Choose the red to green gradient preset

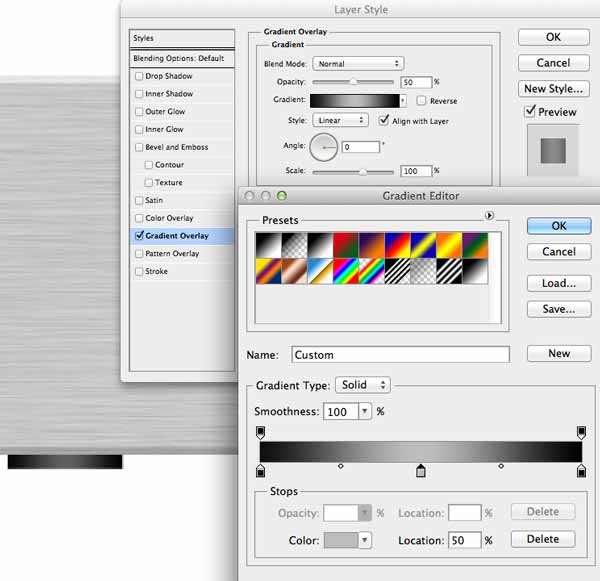tap(346, 245)
